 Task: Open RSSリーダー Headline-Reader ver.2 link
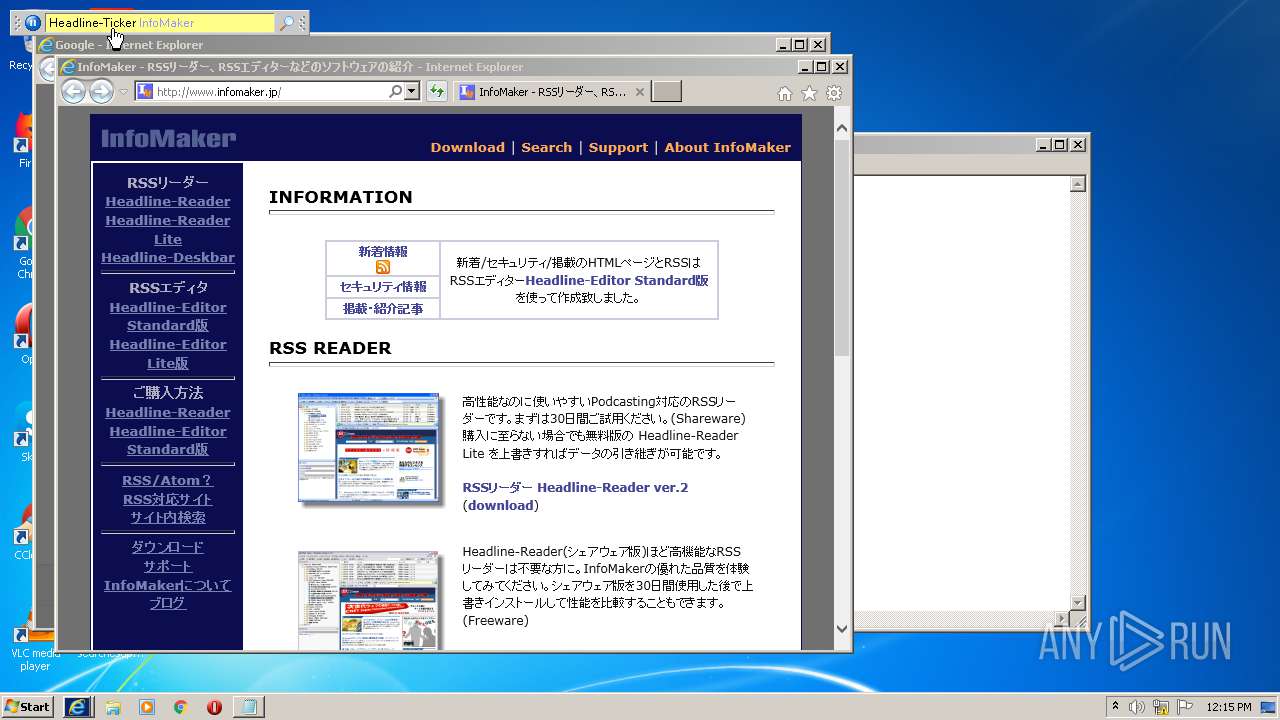click(x=575, y=488)
